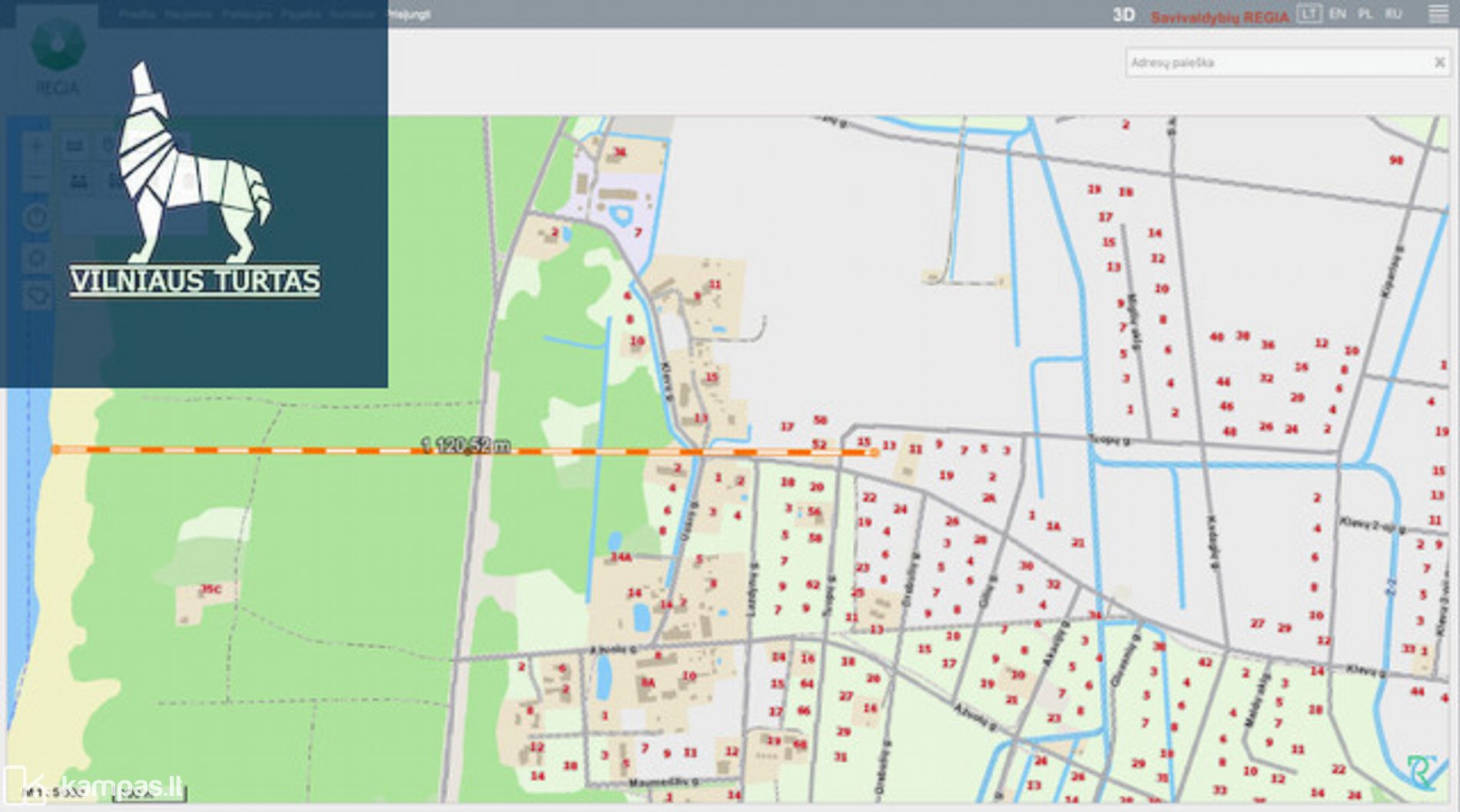Switch map to 3D view
1460x812 pixels.
click(1123, 15)
